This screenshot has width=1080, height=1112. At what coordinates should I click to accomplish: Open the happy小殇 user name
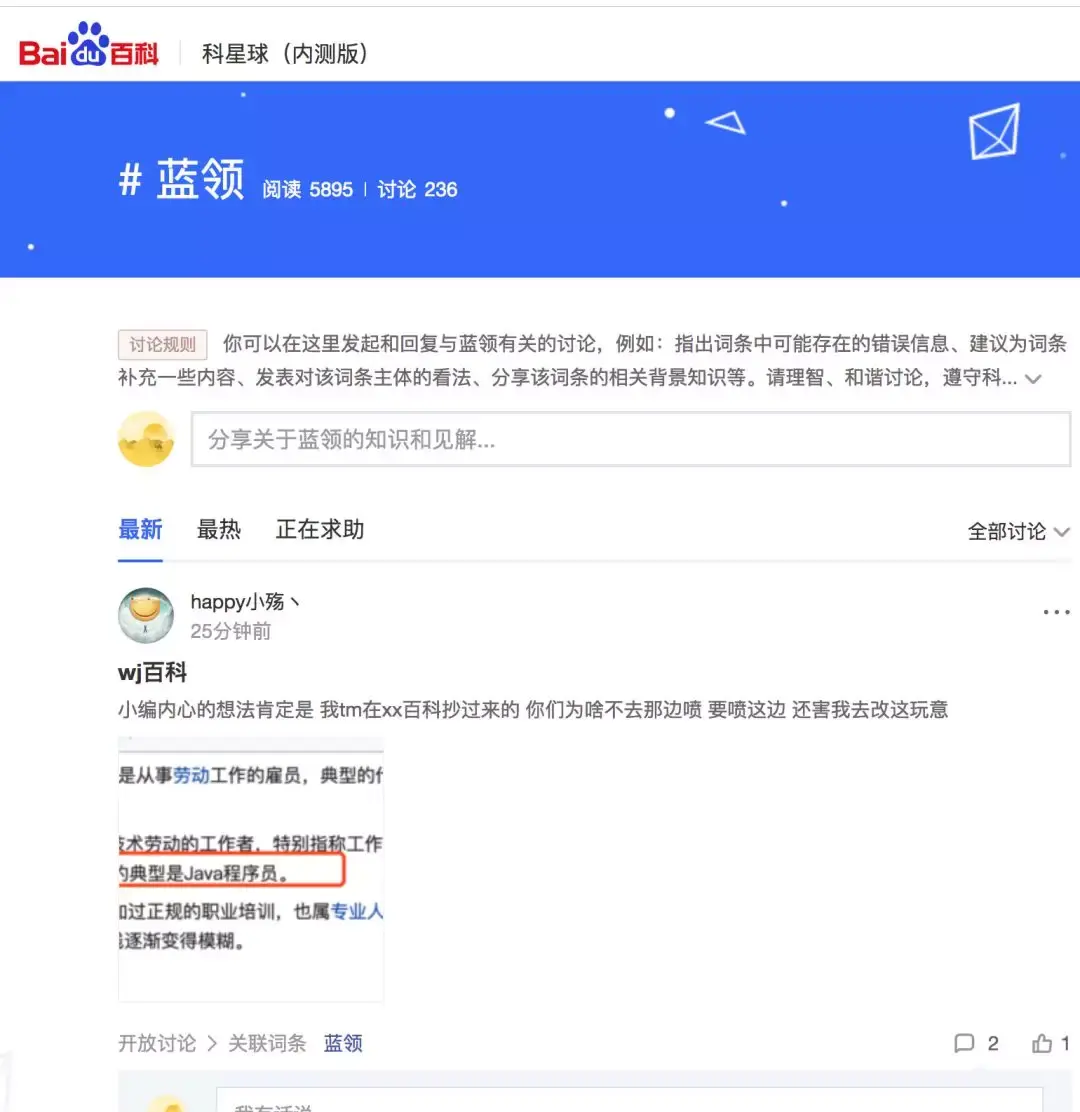[245, 601]
